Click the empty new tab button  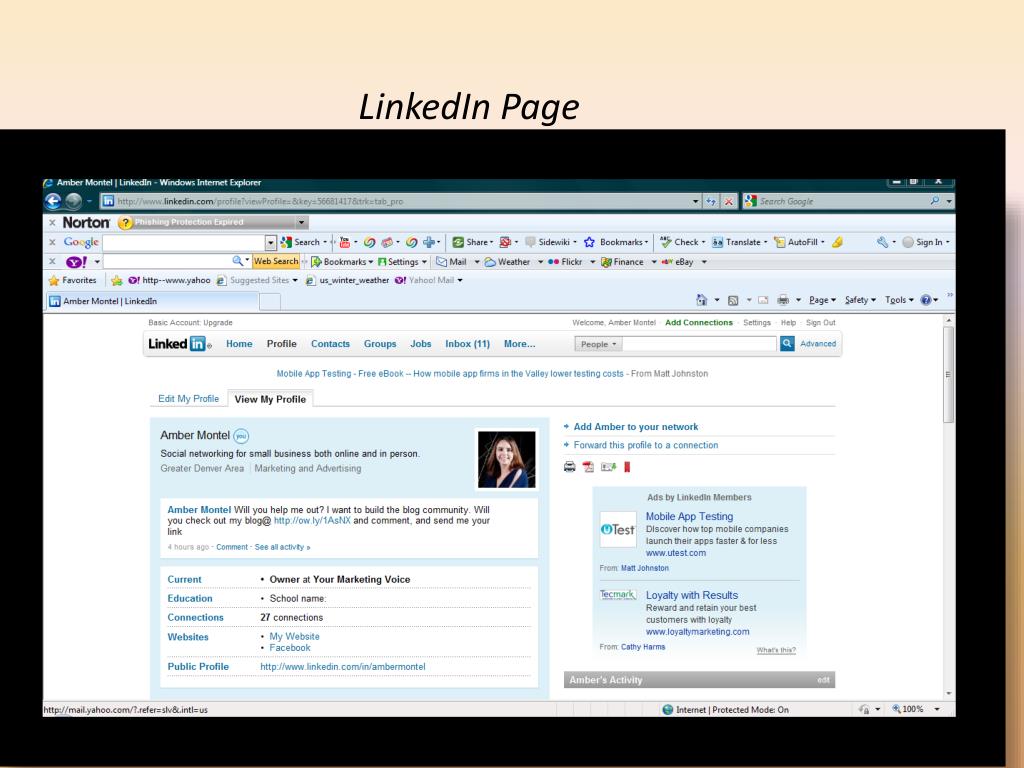(270, 301)
